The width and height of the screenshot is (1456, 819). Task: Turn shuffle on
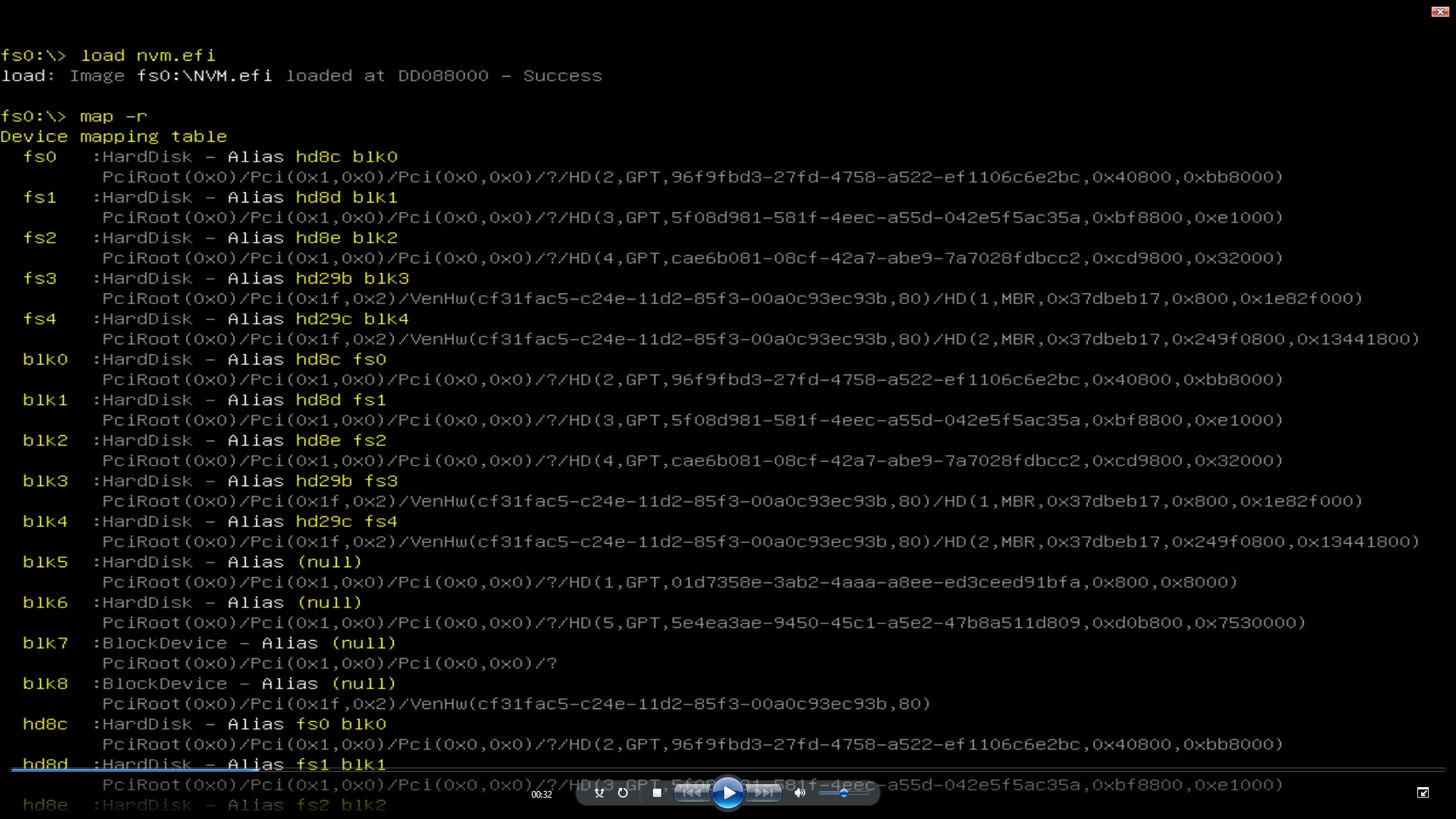coord(599,793)
